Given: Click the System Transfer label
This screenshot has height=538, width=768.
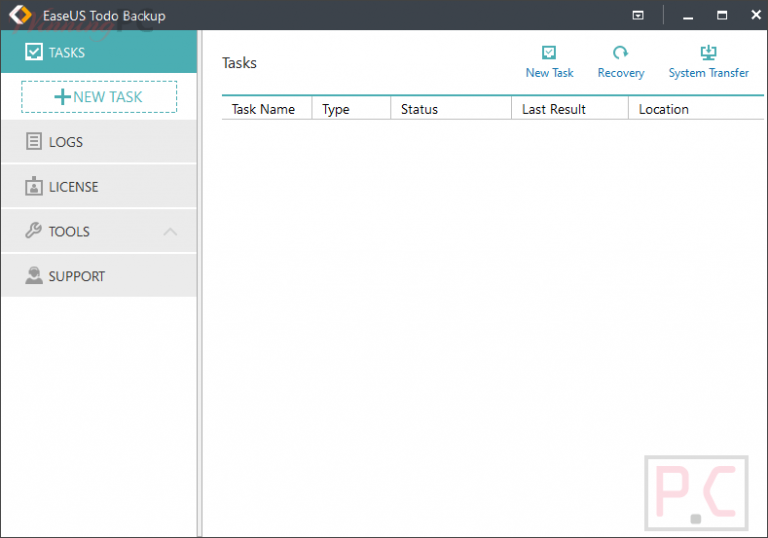Looking at the screenshot, I should click(x=708, y=73).
